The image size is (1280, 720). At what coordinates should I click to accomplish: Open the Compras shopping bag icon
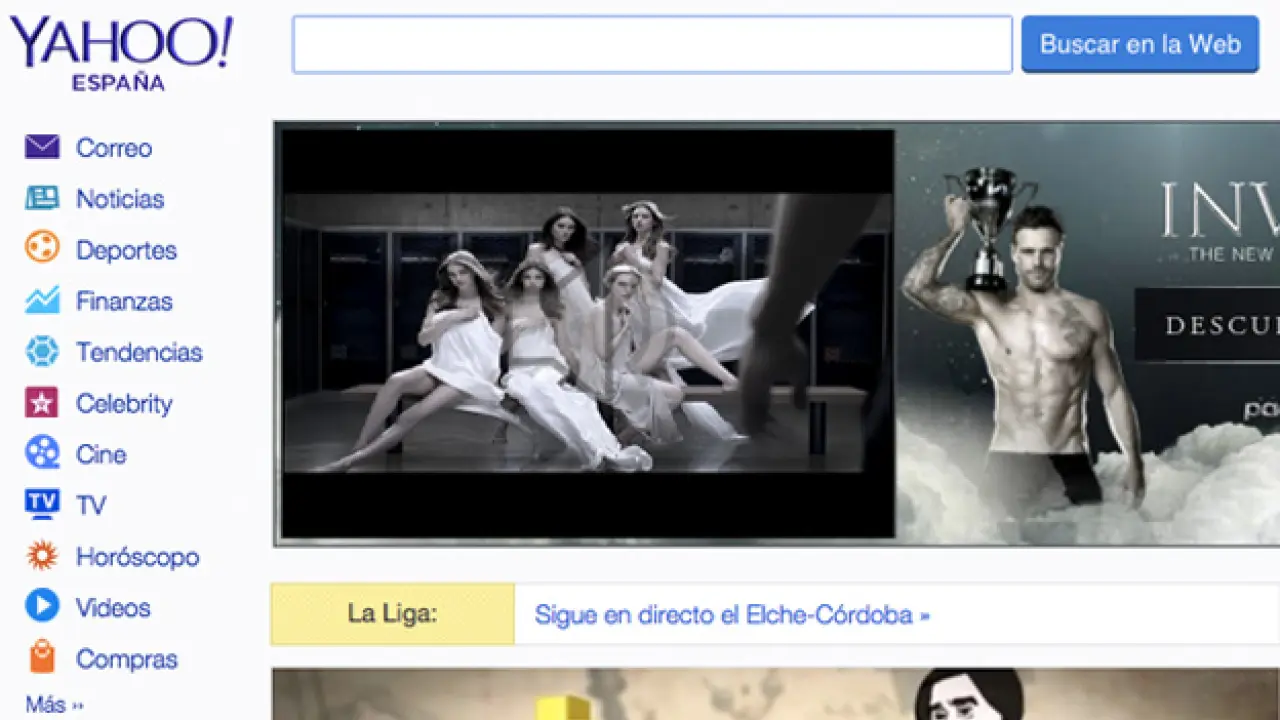[x=42, y=658]
